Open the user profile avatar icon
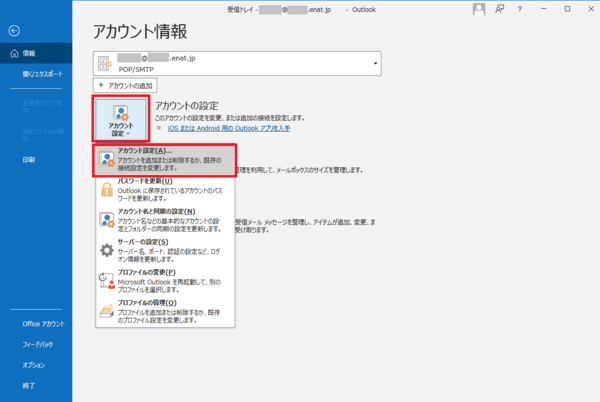The height and width of the screenshot is (402, 600). [478, 9]
